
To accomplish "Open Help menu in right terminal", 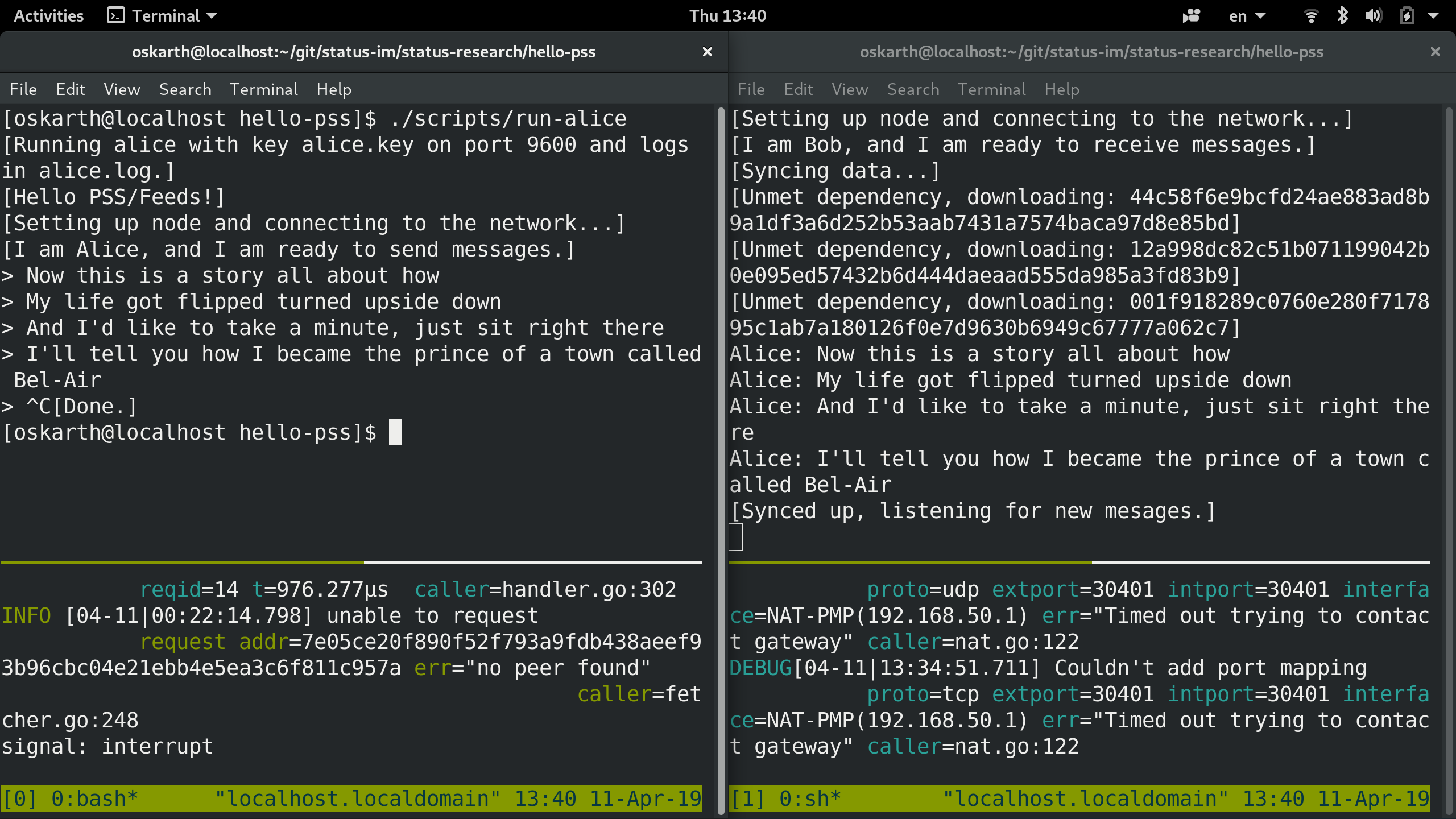I will click(1061, 89).
